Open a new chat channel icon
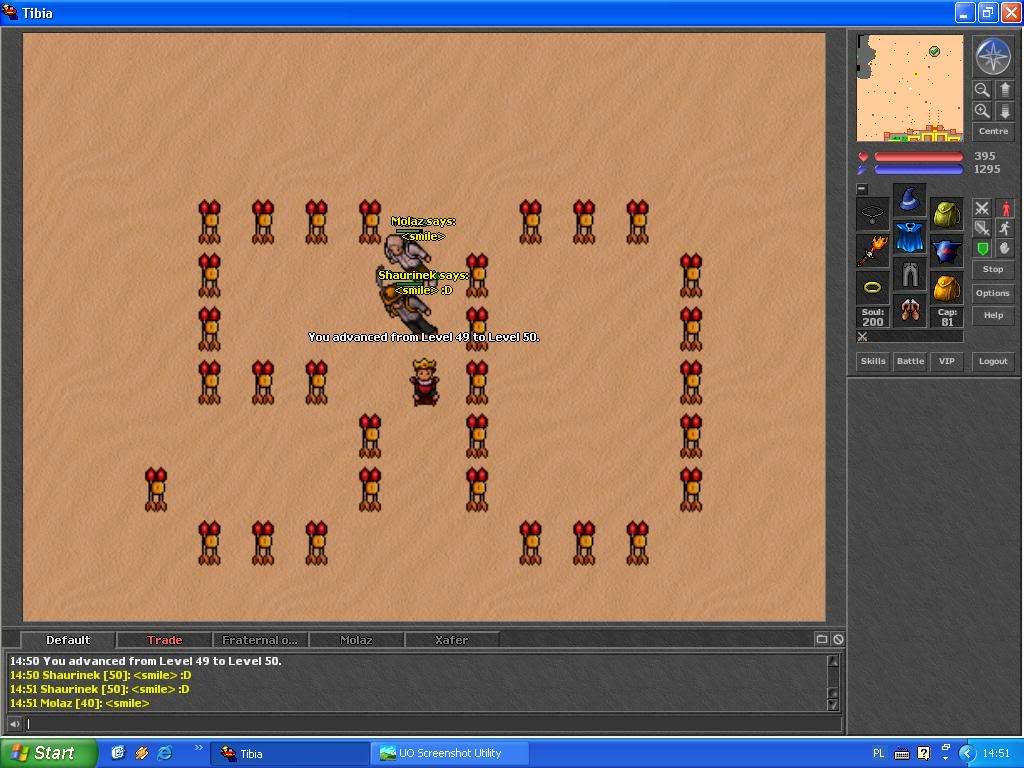This screenshot has height=768, width=1024. pos(822,639)
